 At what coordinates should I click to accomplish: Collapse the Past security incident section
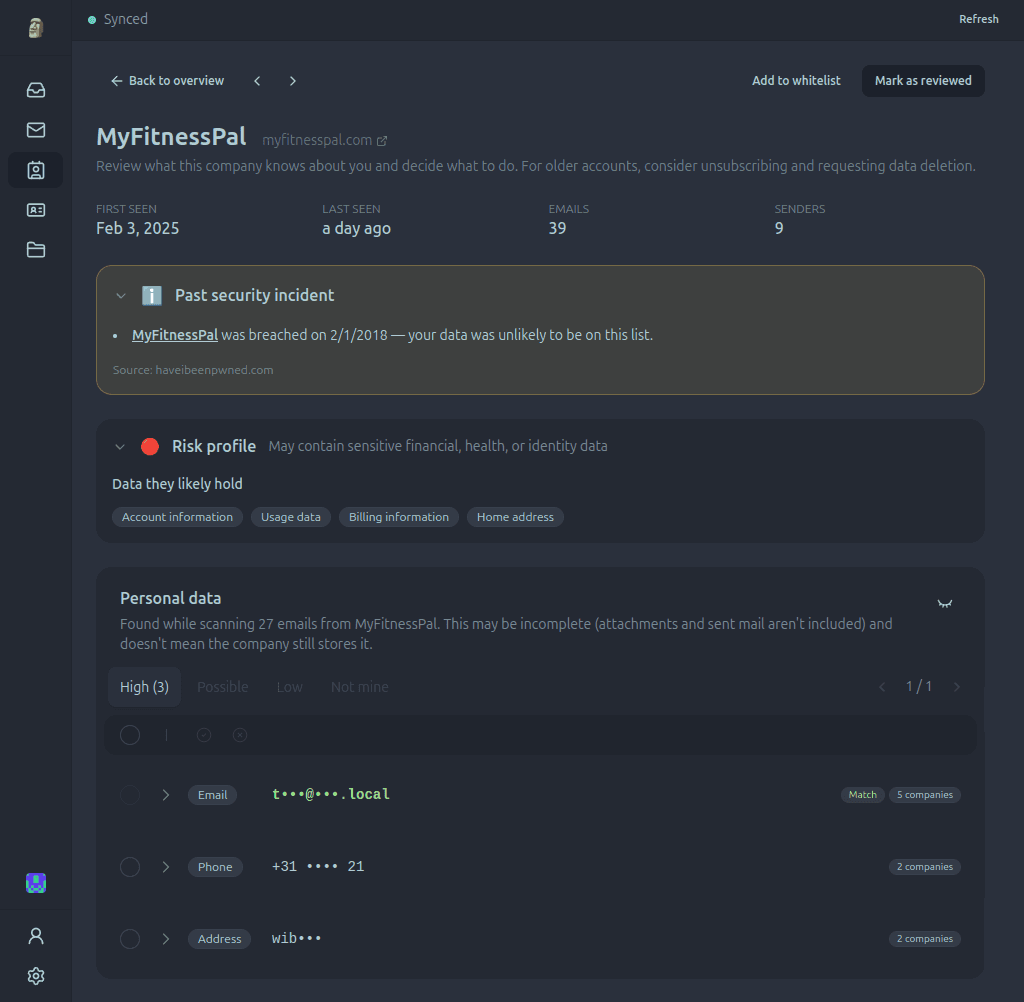121,296
